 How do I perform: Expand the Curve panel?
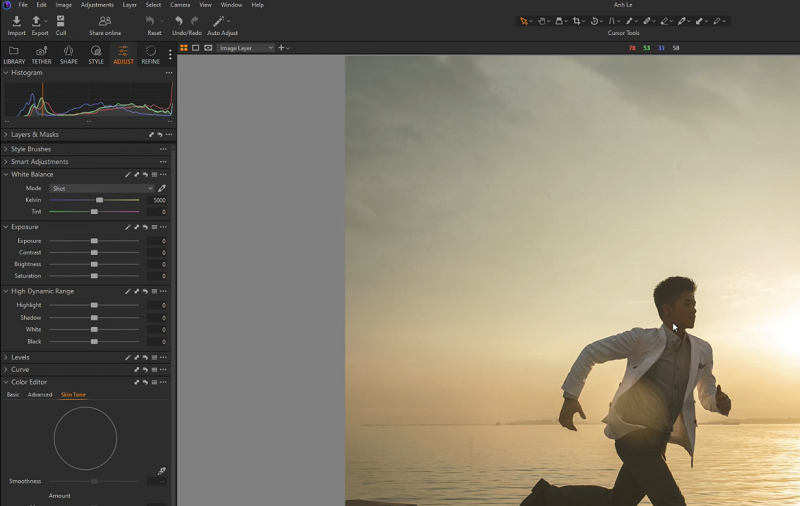(x=6, y=370)
